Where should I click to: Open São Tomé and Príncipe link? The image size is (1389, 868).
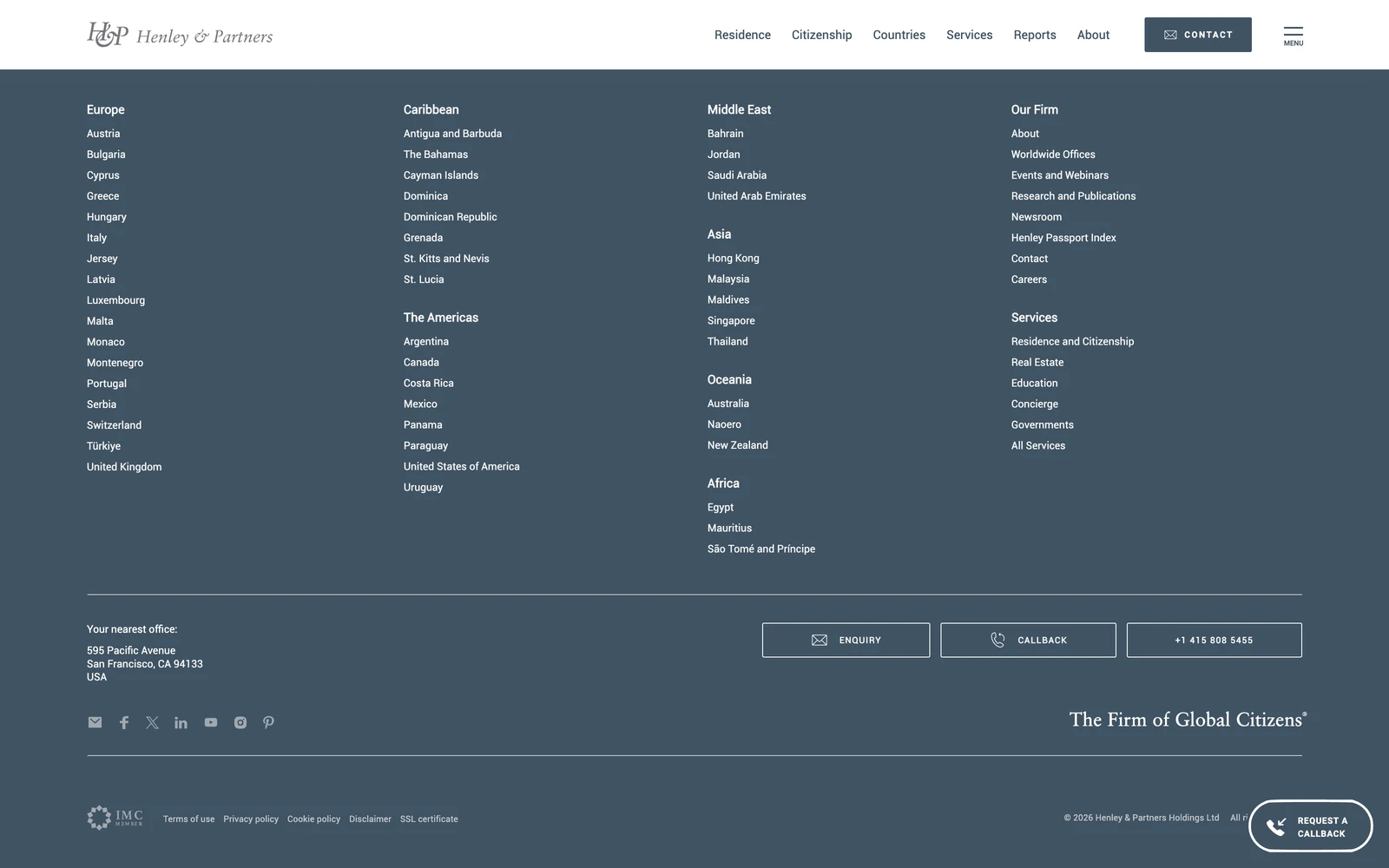761,549
